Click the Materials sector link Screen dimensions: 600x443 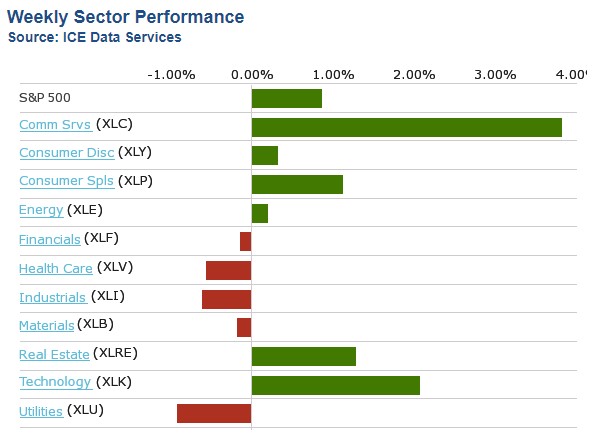[x=47, y=325]
